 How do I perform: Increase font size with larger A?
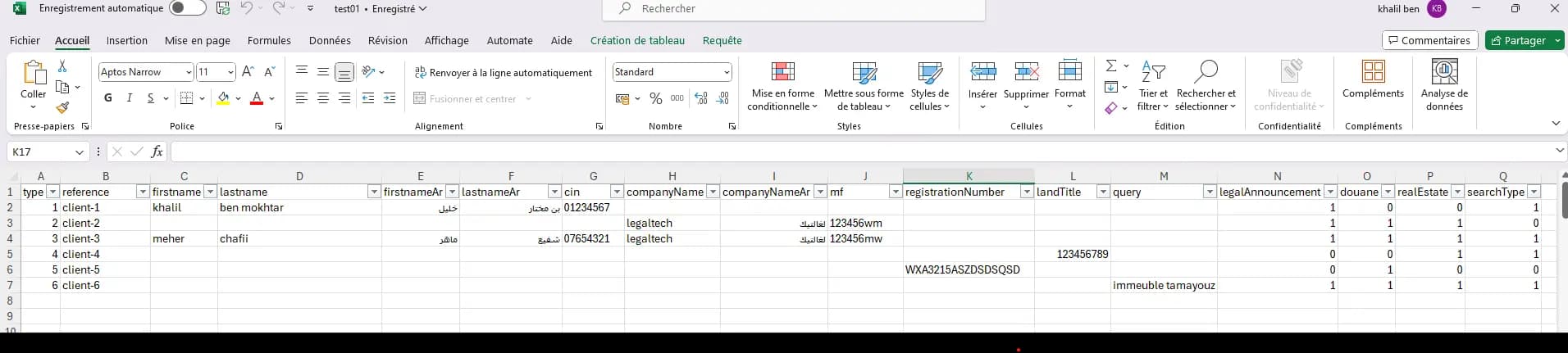(x=248, y=72)
